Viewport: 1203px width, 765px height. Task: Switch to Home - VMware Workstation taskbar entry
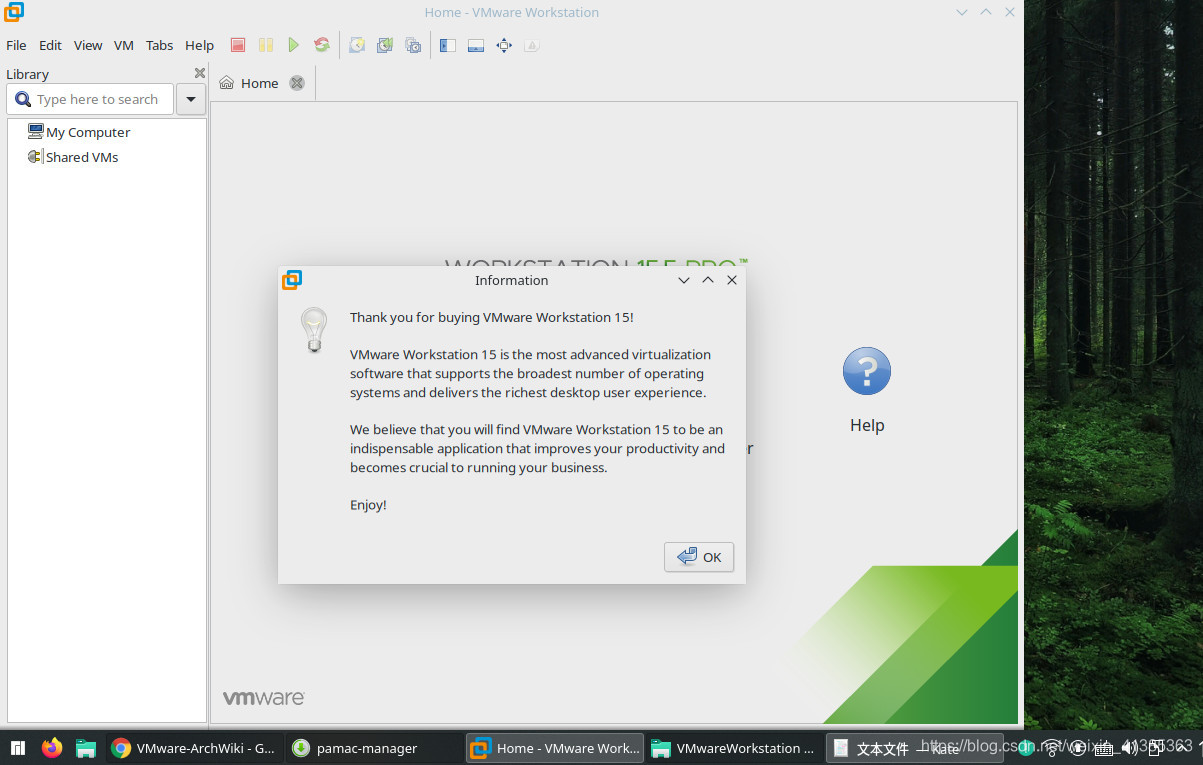click(x=555, y=748)
